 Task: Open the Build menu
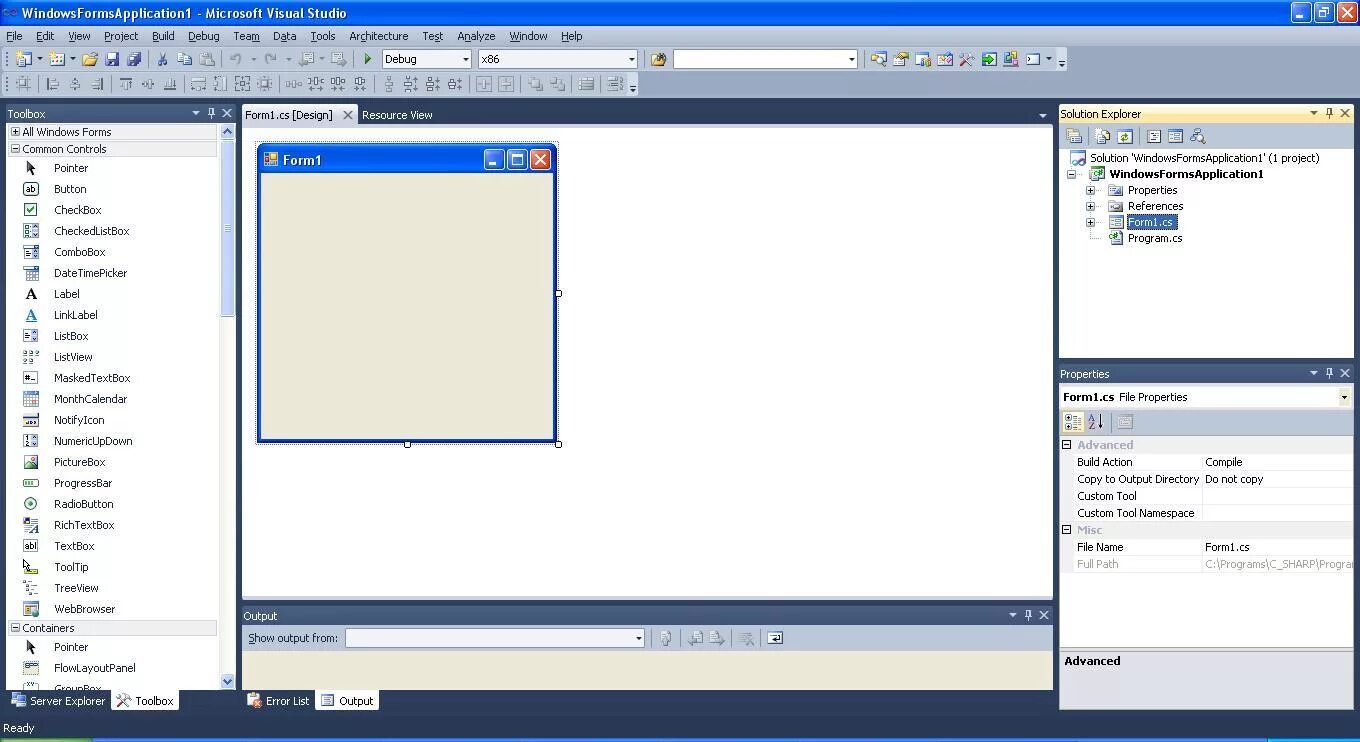click(163, 36)
